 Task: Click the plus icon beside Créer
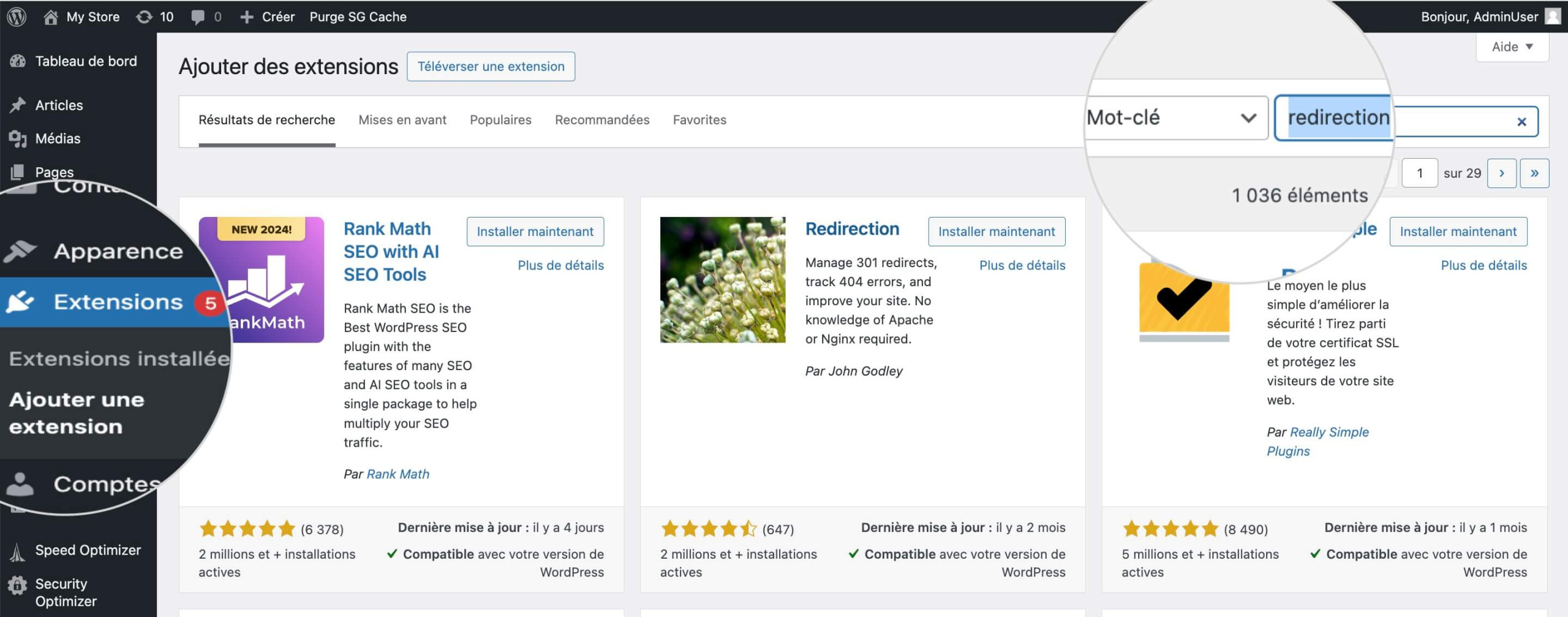tap(246, 17)
